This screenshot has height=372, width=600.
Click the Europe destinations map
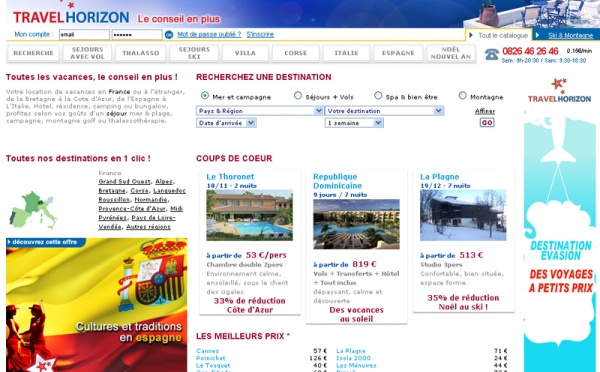coord(33,210)
